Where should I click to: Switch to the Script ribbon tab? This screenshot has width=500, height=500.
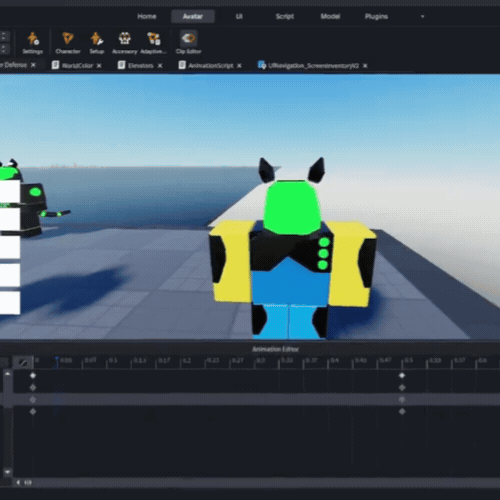[285, 16]
